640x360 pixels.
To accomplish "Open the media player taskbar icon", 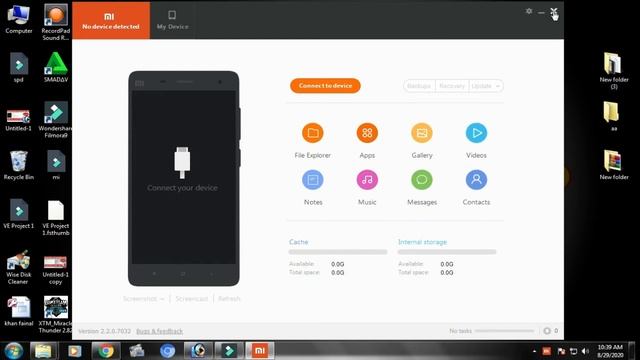I will tap(74, 351).
